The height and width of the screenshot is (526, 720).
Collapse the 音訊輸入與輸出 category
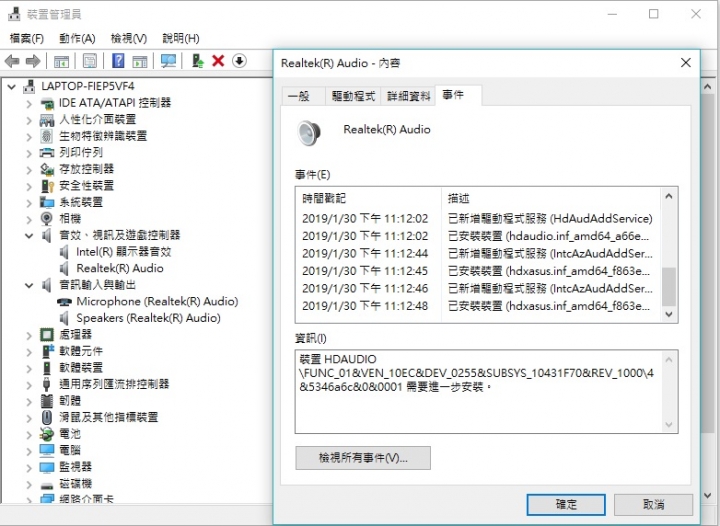tap(29, 285)
